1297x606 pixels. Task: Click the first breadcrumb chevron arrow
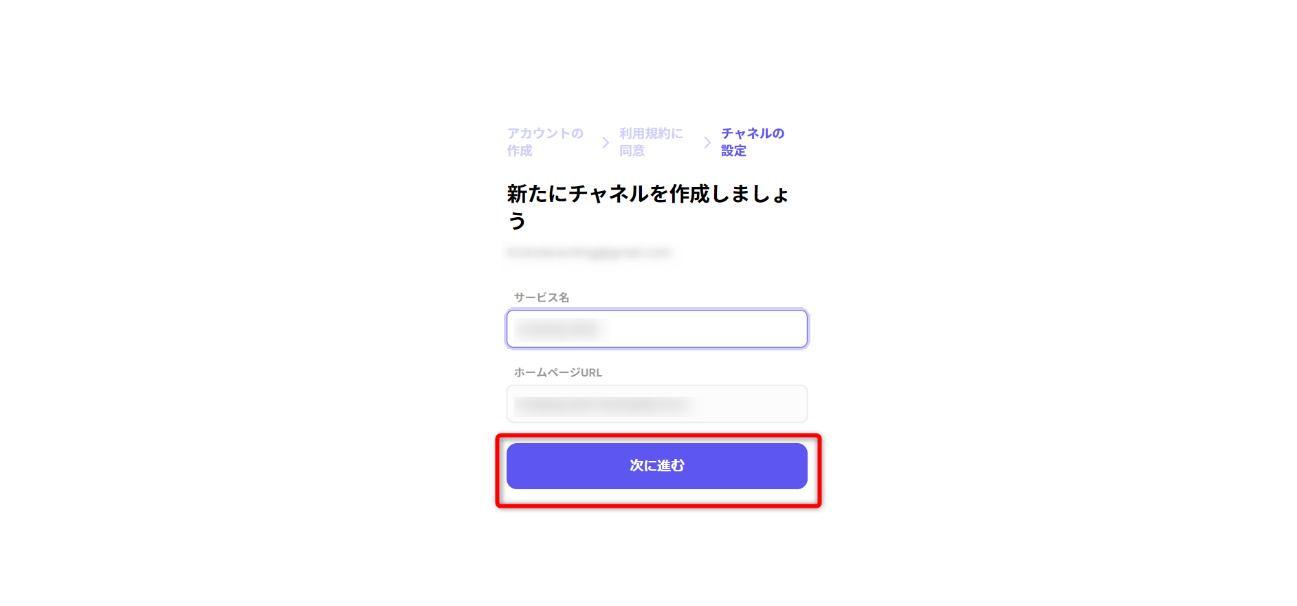coord(605,143)
